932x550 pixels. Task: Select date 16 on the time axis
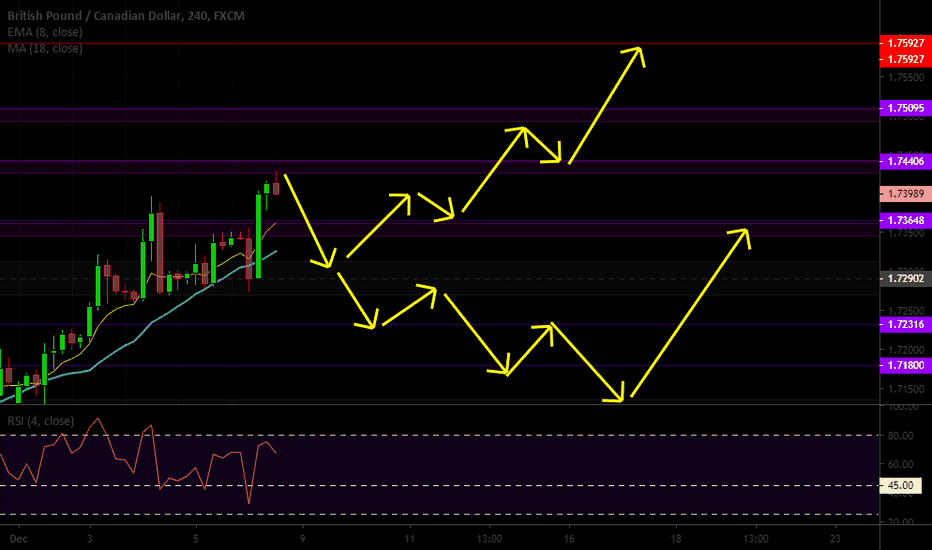(568, 537)
